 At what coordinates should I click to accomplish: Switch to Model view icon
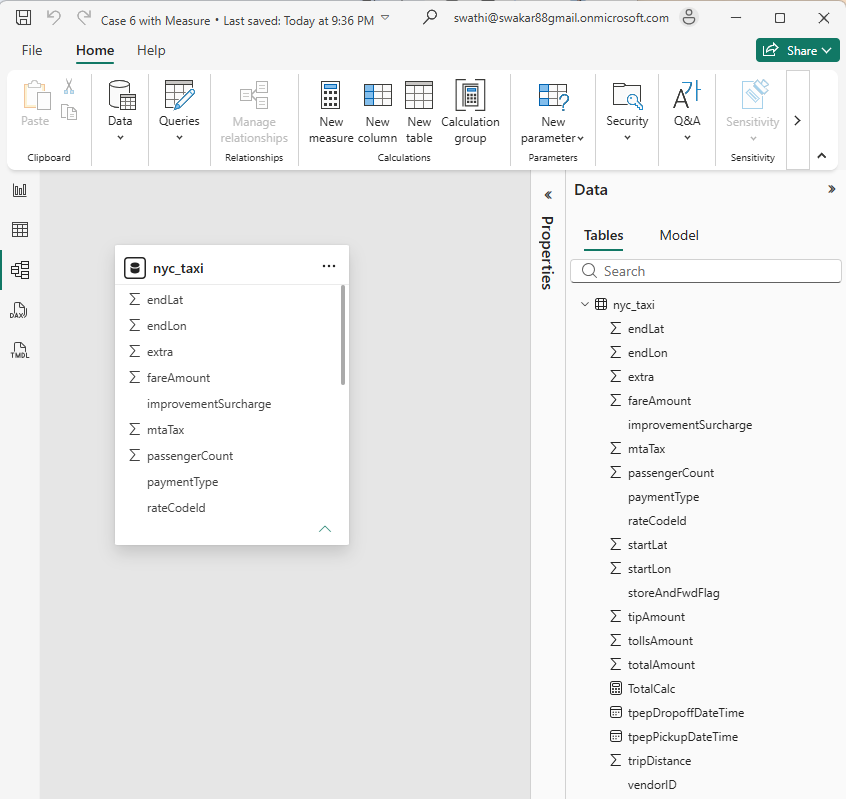tap(20, 270)
